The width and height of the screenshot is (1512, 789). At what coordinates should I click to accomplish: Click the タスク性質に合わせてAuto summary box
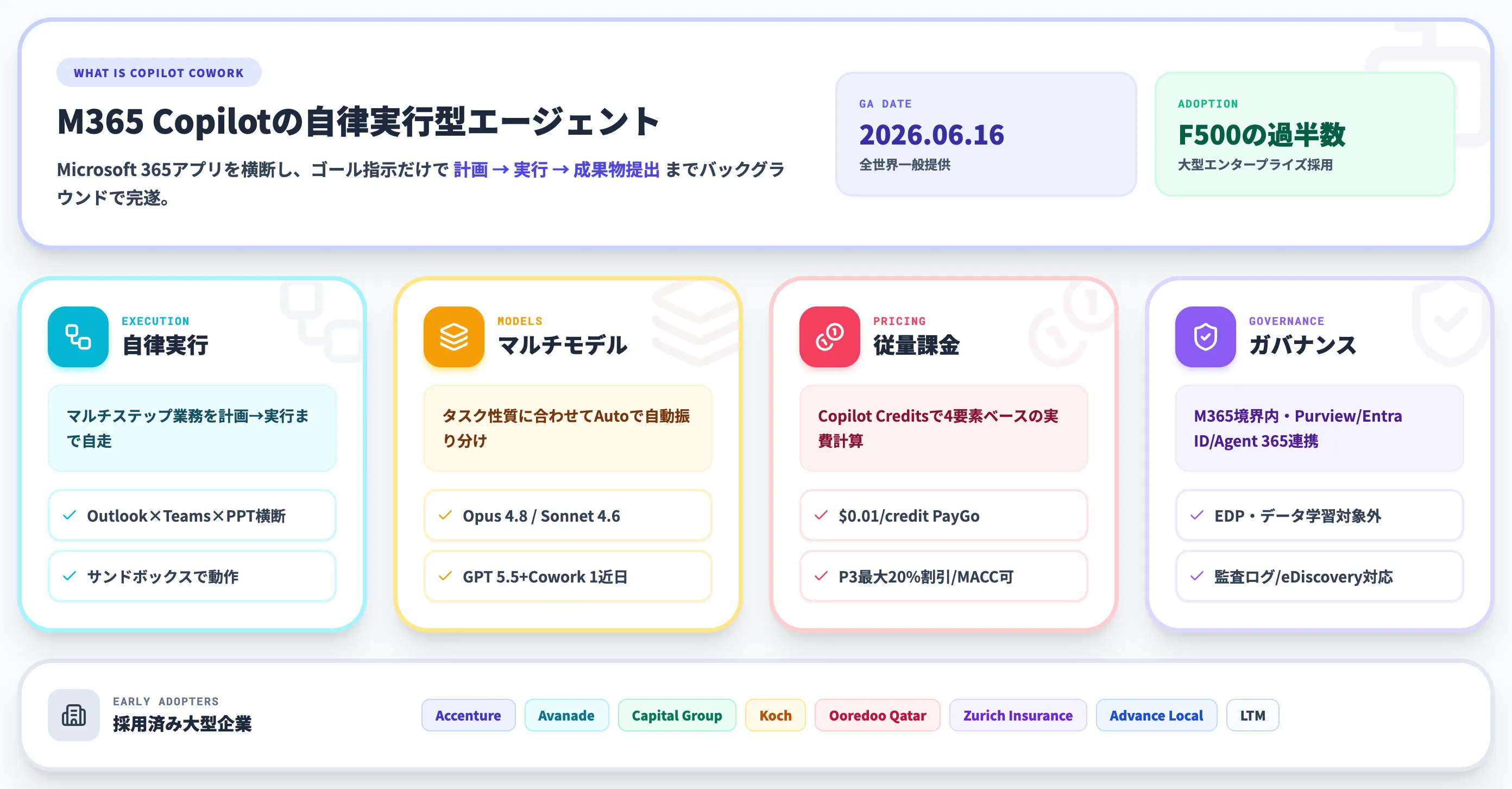[x=568, y=428]
